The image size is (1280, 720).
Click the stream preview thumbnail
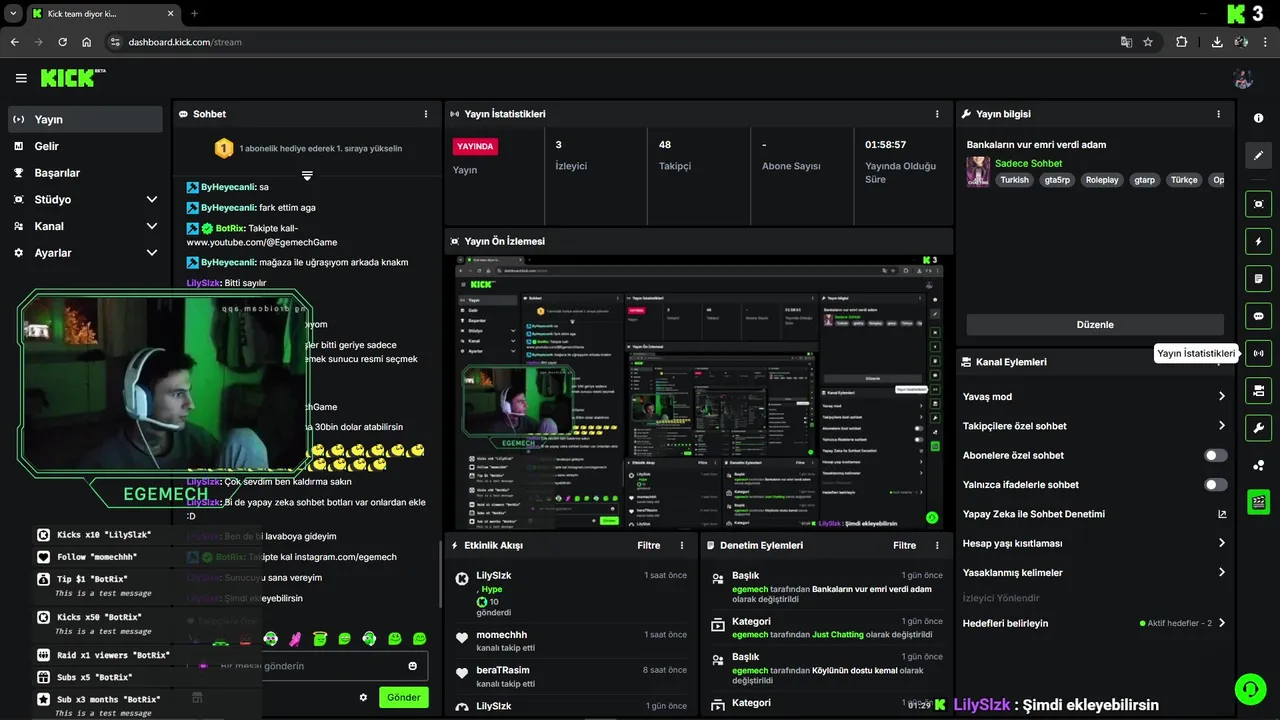[x=699, y=392]
